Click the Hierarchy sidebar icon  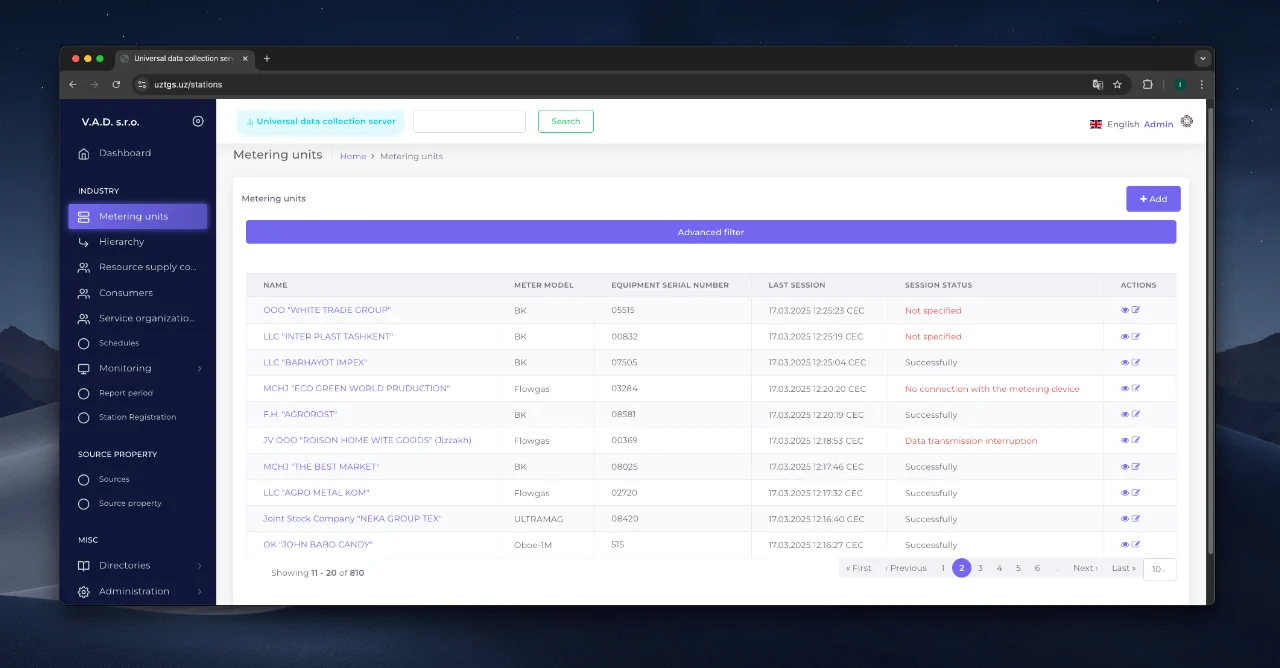[84, 242]
